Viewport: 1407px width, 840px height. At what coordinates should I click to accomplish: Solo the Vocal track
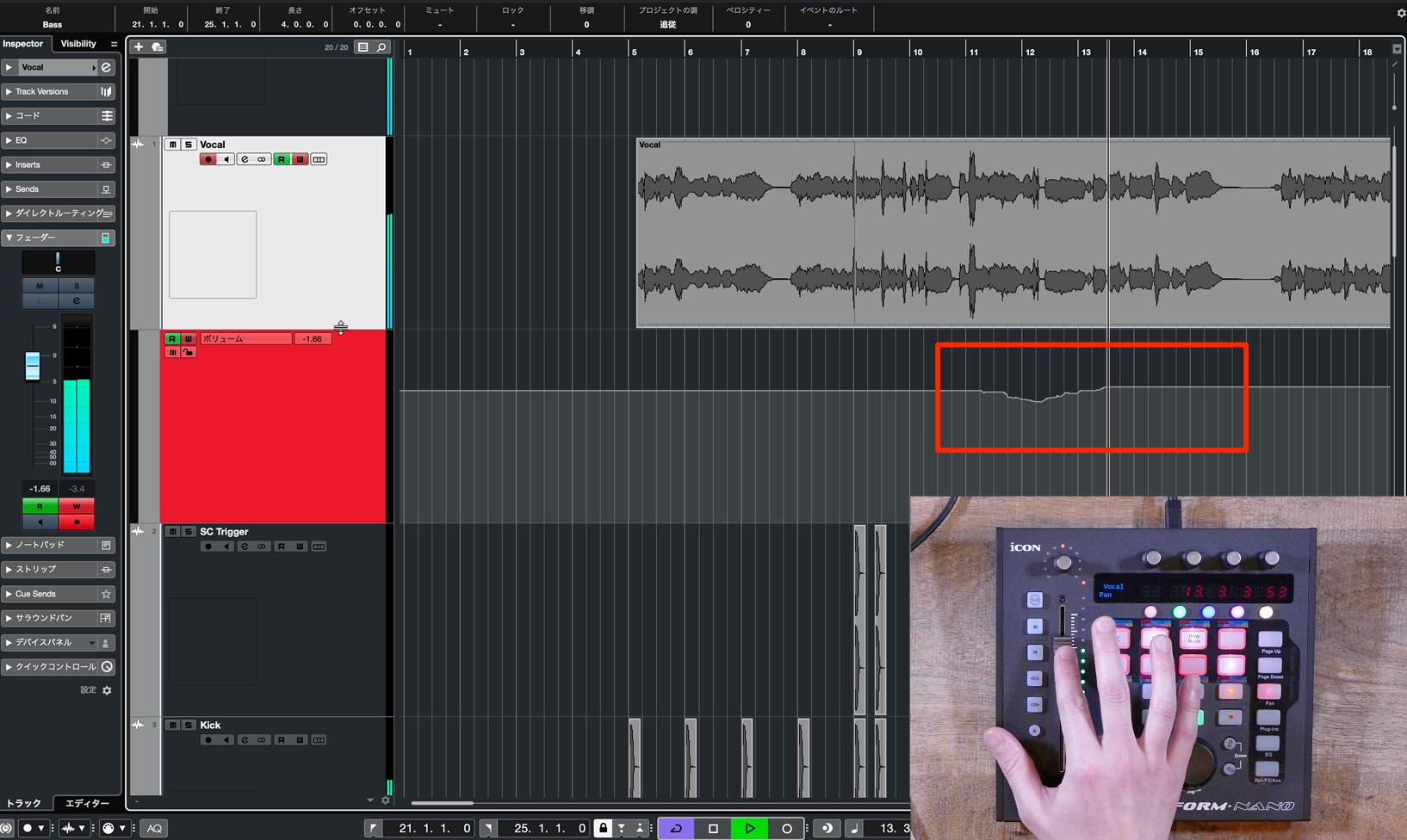click(x=189, y=145)
